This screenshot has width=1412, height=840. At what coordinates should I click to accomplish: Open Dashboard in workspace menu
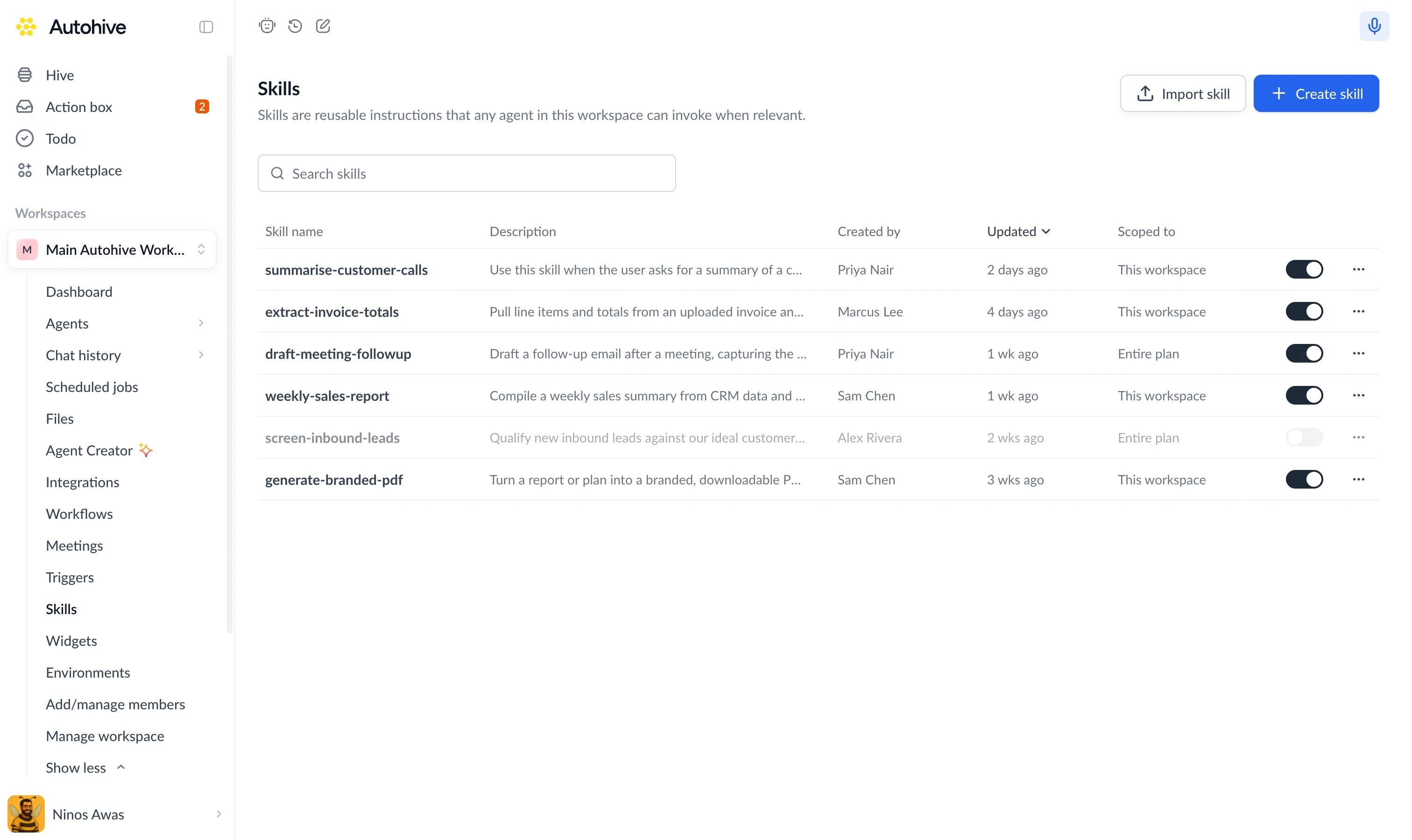pyautogui.click(x=79, y=292)
